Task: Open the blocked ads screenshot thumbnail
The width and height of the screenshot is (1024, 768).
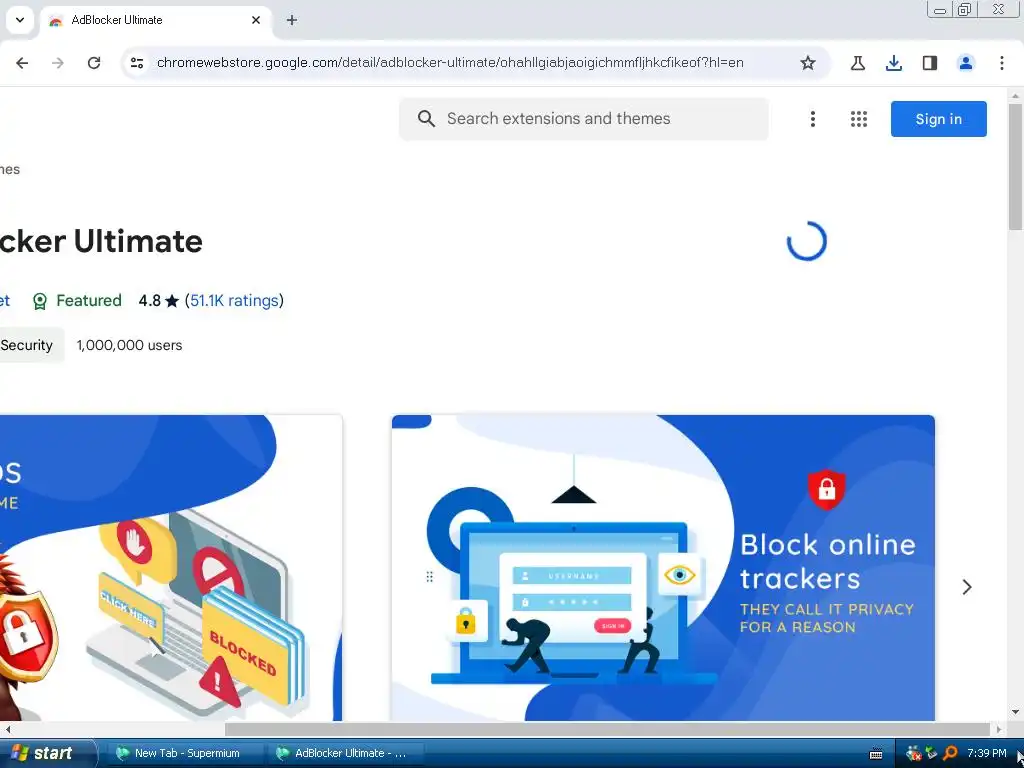Action: [x=170, y=568]
